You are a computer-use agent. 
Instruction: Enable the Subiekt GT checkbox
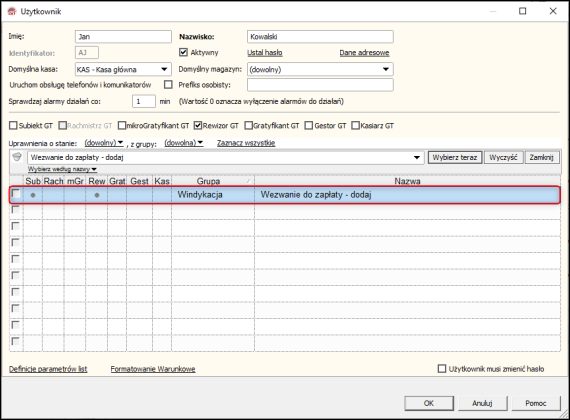(13, 125)
